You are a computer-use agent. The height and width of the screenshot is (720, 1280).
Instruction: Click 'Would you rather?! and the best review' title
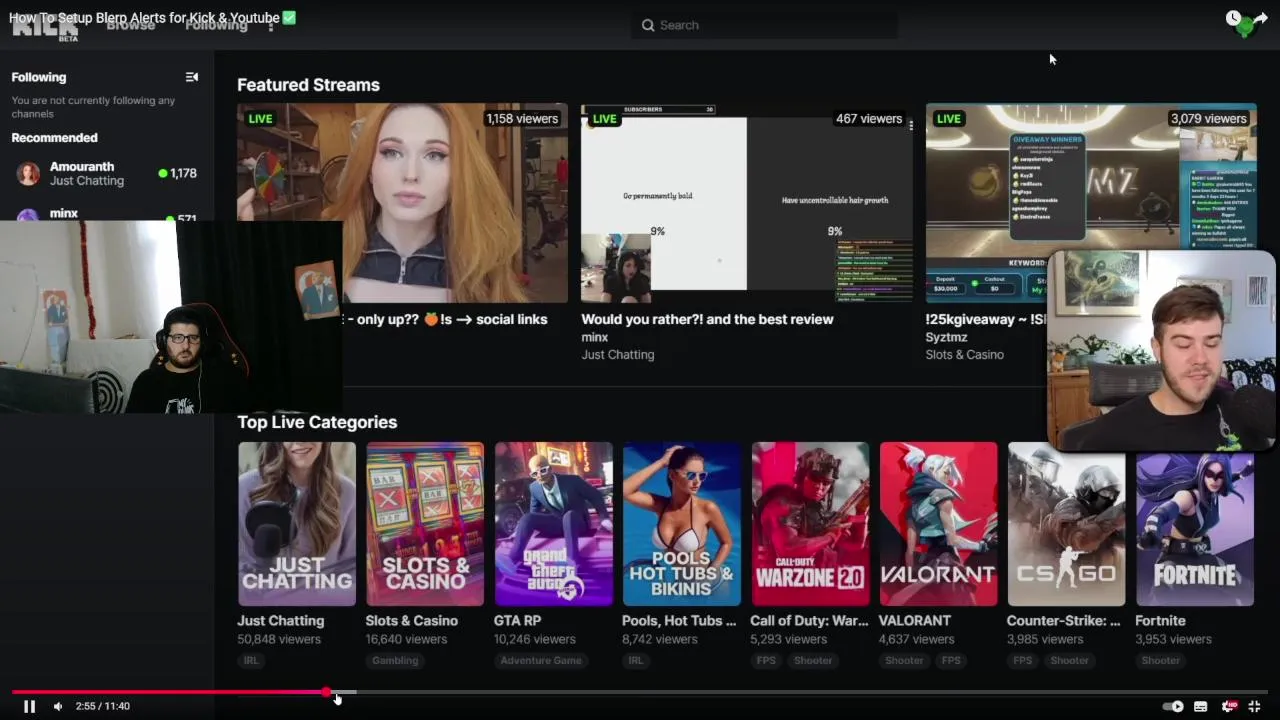pos(707,319)
